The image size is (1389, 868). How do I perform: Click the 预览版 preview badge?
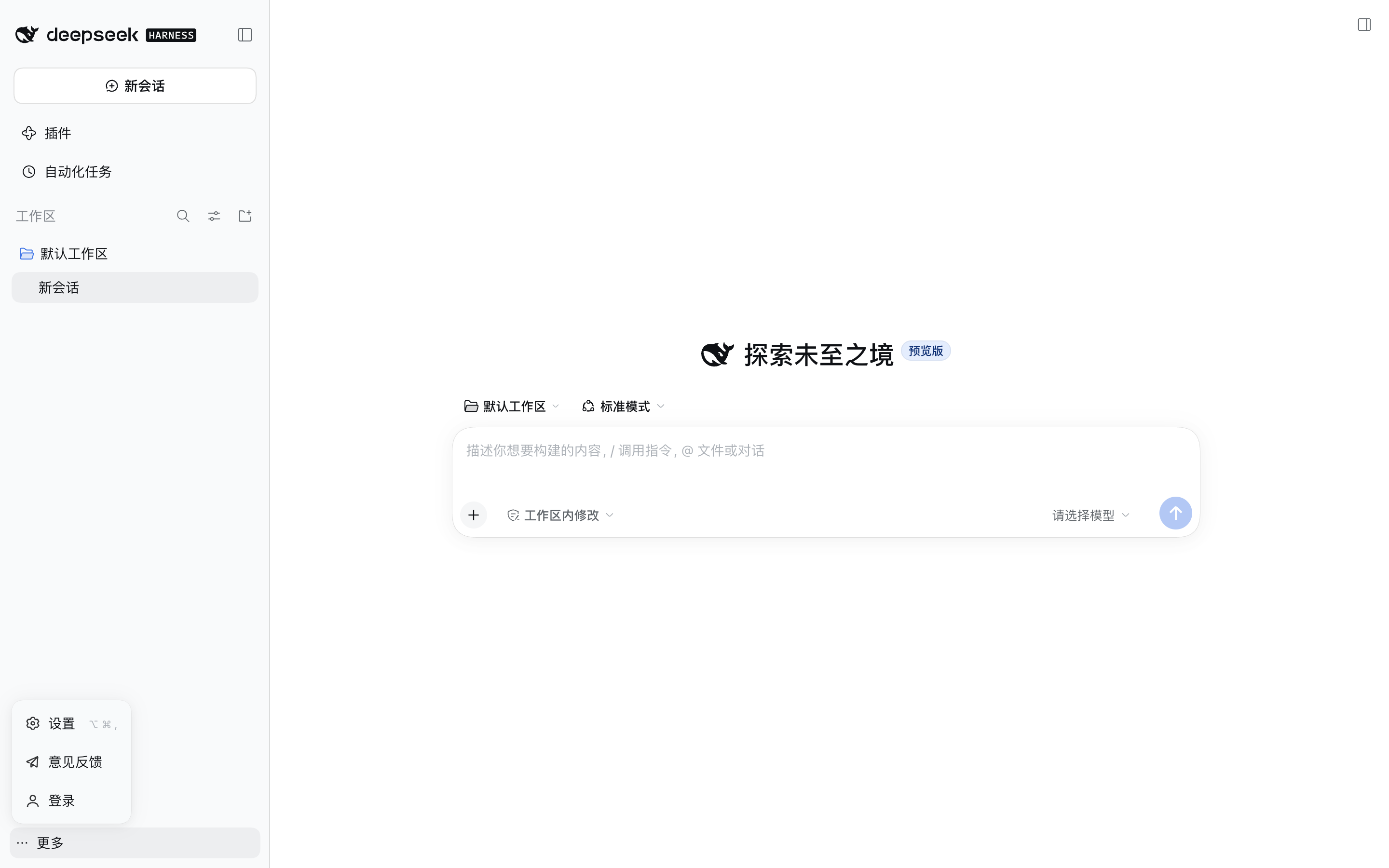[x=926, y=351]
